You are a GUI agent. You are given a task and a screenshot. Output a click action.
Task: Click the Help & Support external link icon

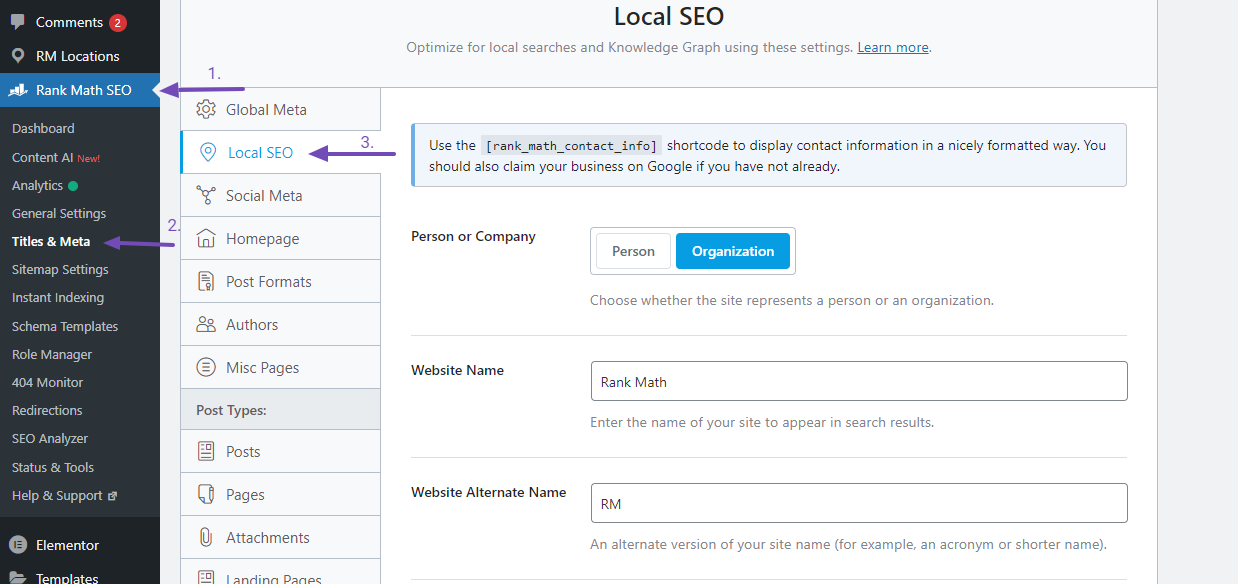112,496
